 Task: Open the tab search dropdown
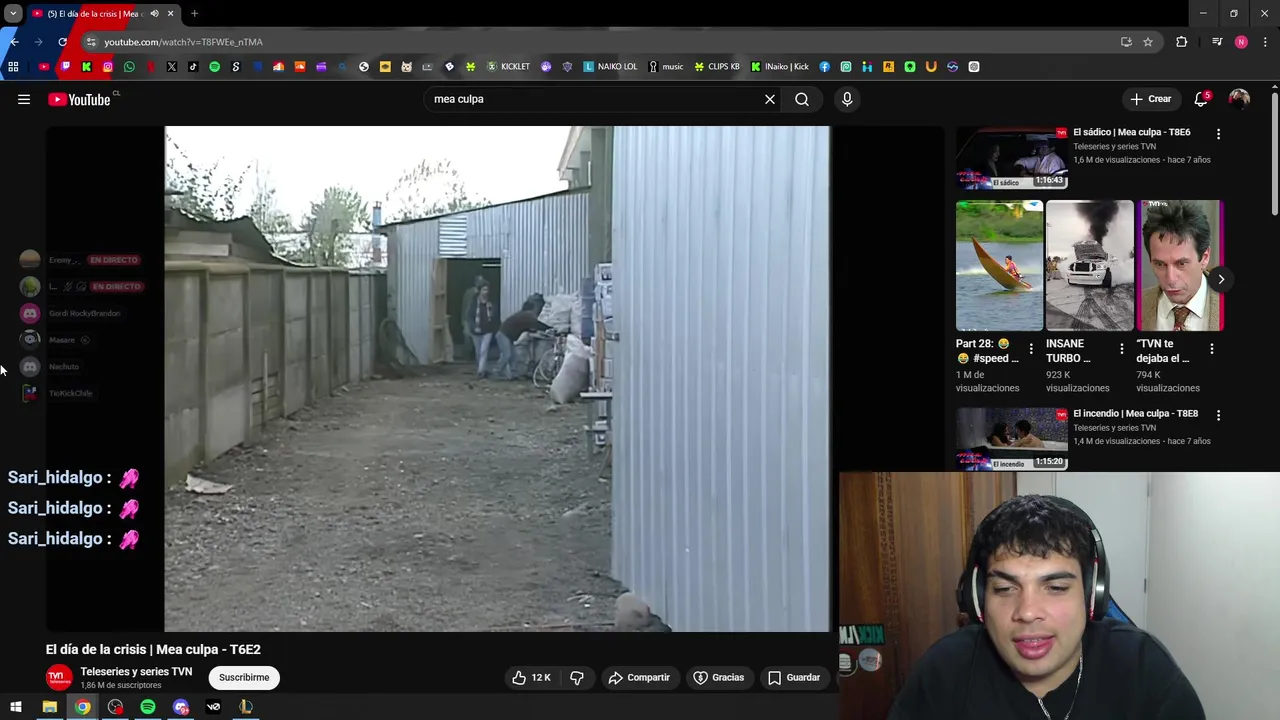tap(13, 14)
